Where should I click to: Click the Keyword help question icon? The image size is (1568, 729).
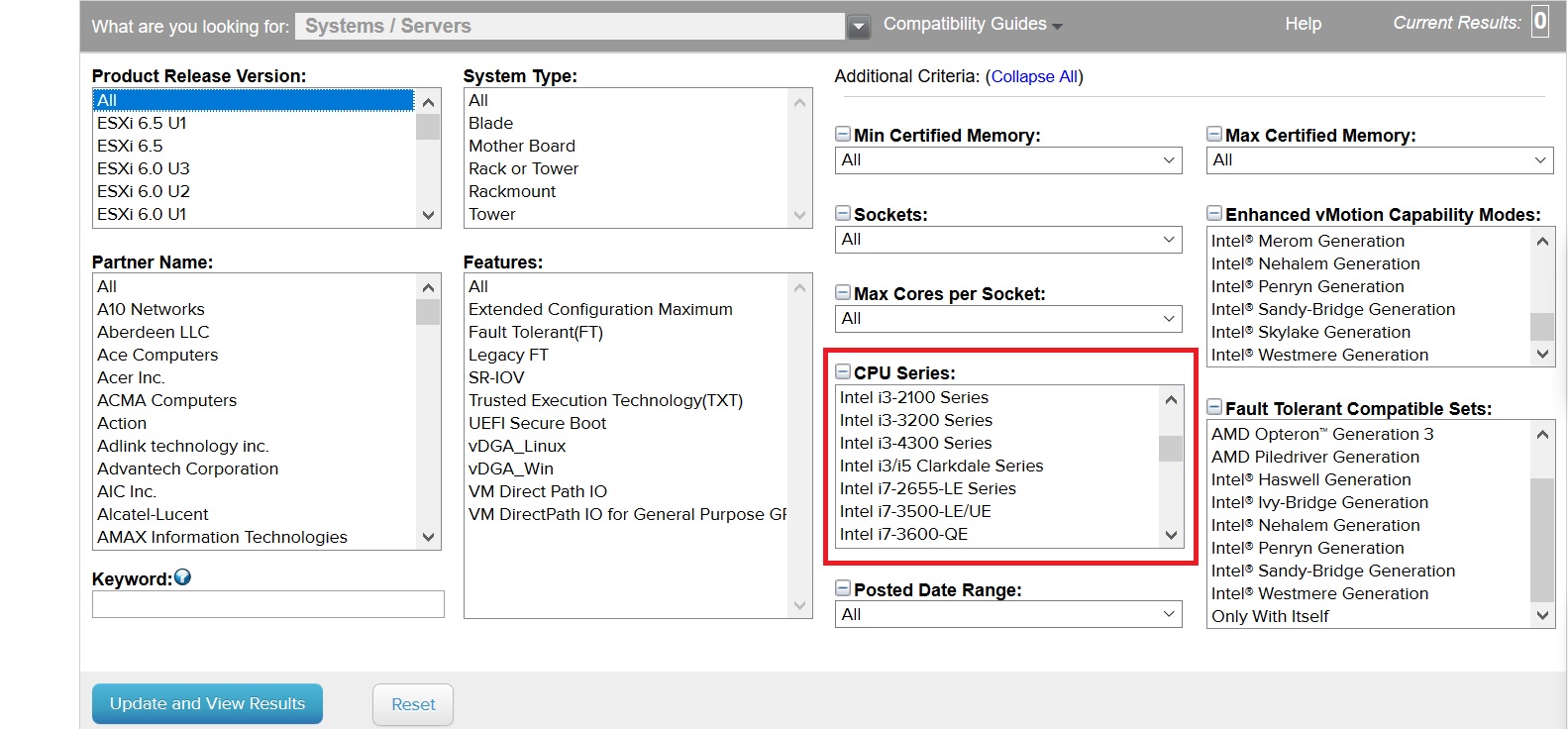pyautogui.click(x=182, y=577)
